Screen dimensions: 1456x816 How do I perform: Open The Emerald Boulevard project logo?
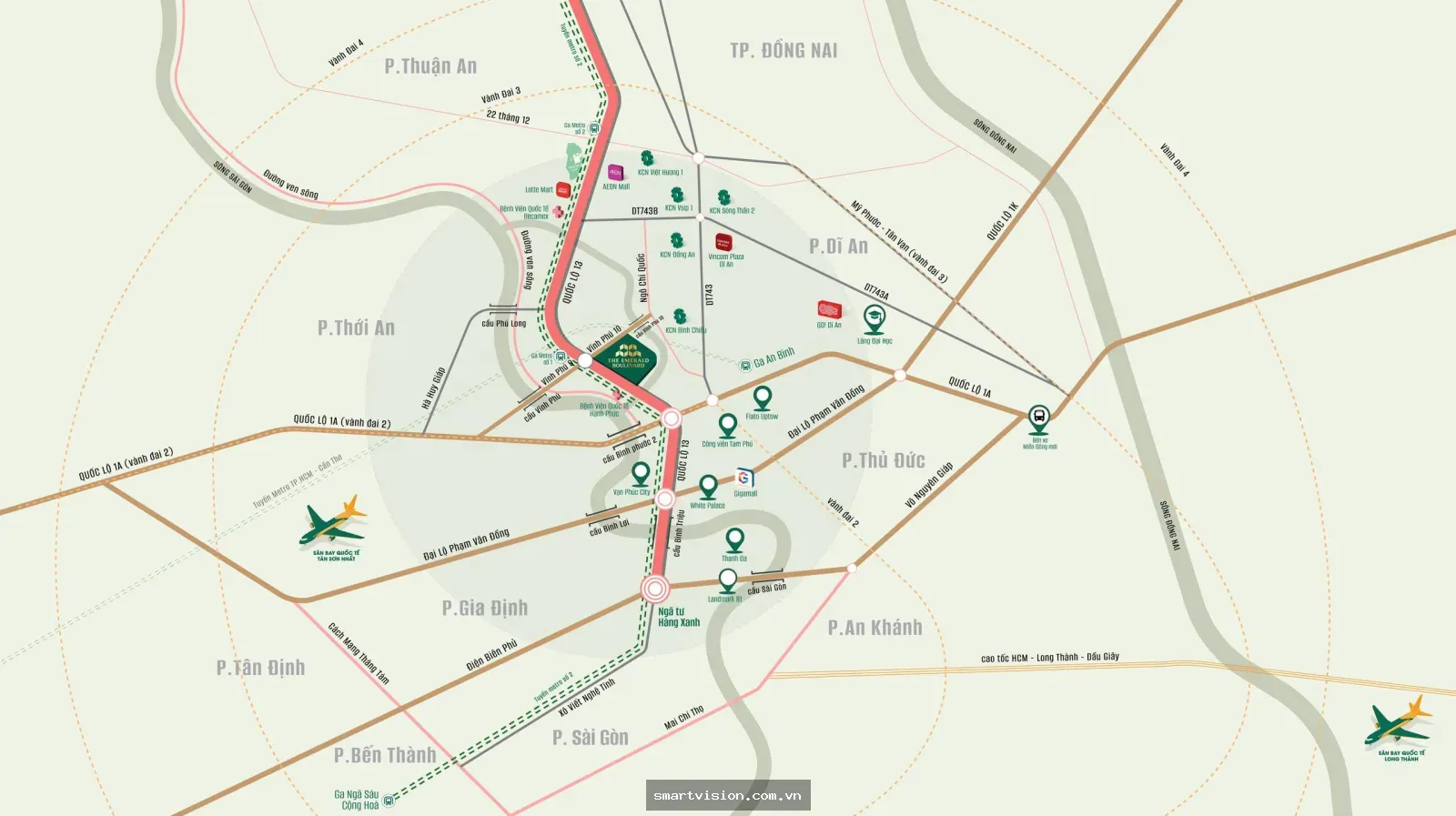[x=629, y=356]
